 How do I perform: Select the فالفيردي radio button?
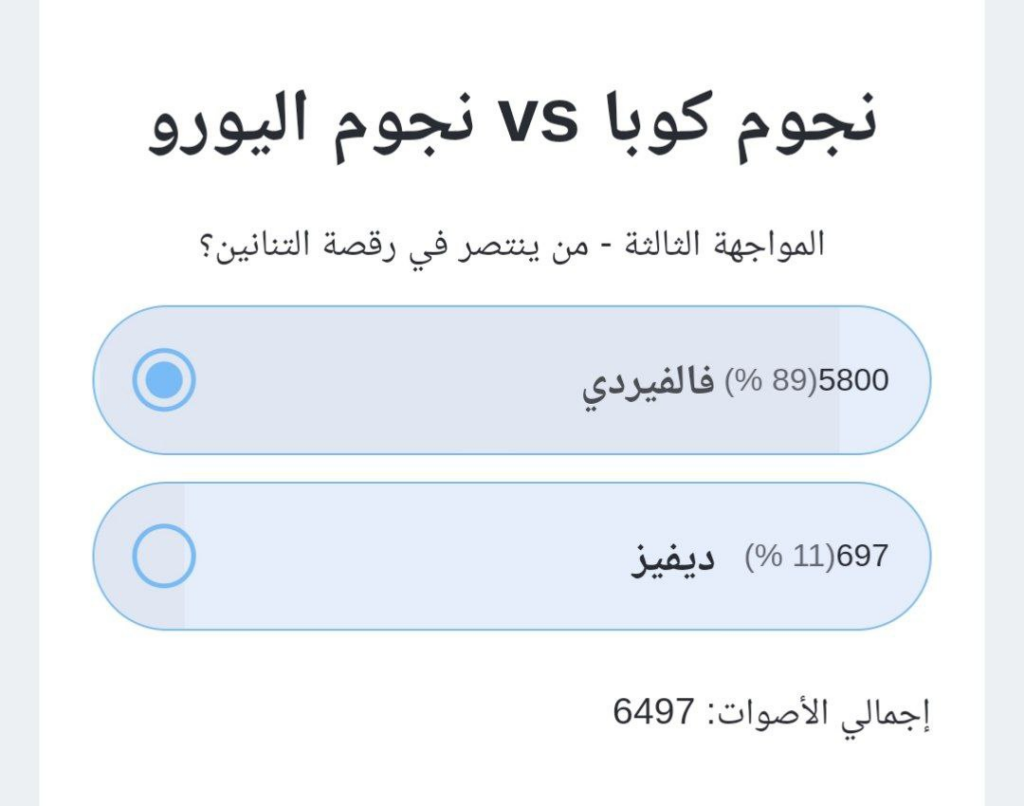(163, 380)
